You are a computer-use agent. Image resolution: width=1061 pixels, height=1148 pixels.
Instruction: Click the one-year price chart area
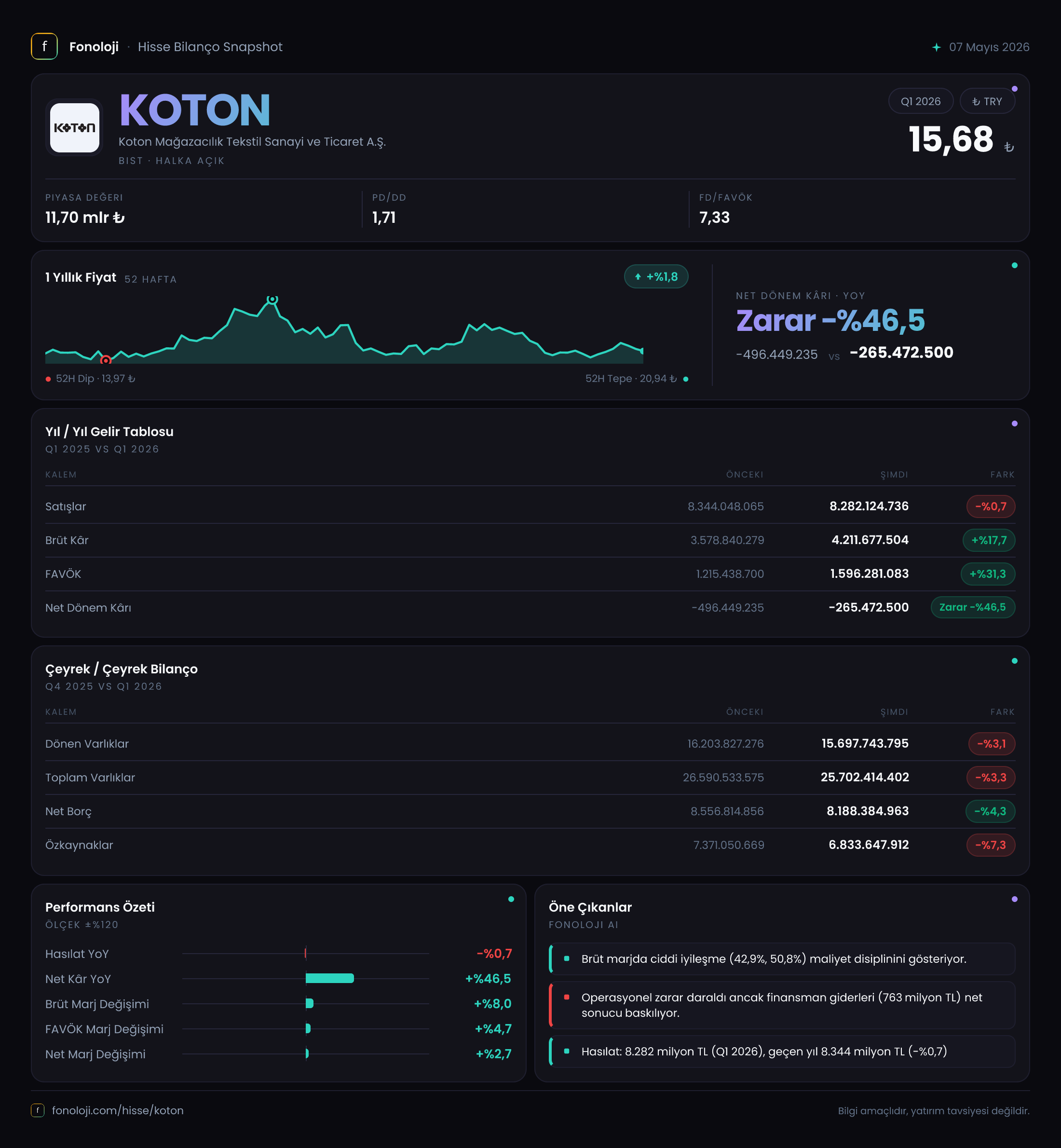[x=344, y=330]
